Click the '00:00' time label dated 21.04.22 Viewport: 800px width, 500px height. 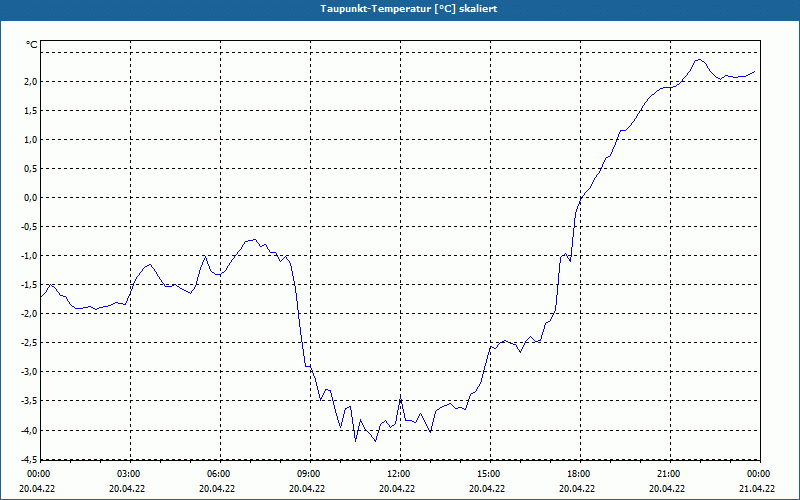(758, 474)
